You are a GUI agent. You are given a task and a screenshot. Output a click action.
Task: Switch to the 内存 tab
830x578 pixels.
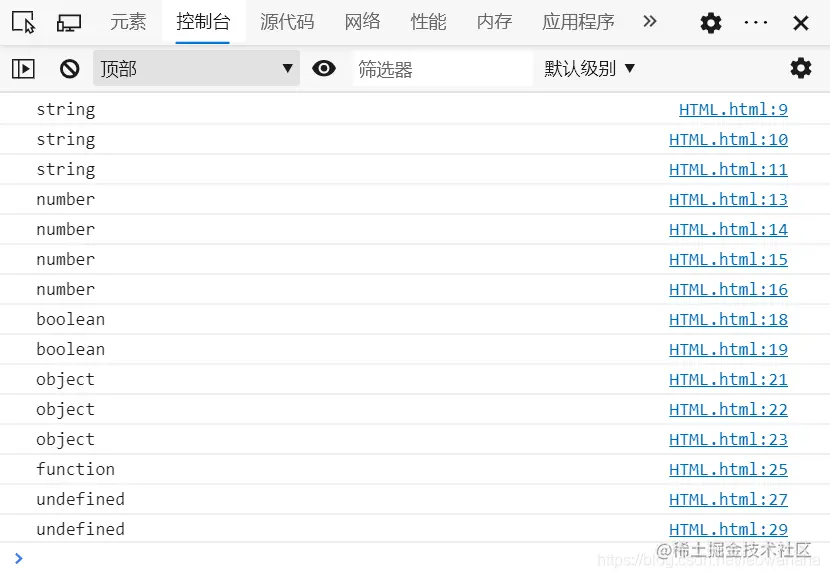(x=494, y=22)
